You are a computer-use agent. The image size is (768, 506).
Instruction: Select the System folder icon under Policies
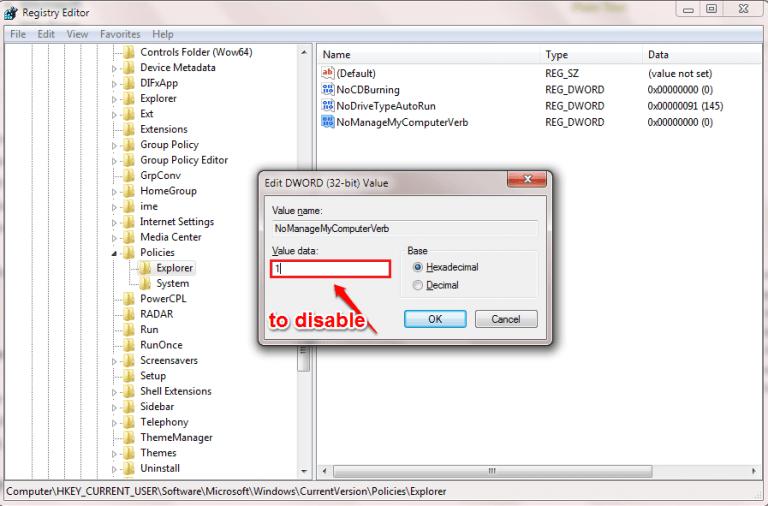click(x=145, y=283)
